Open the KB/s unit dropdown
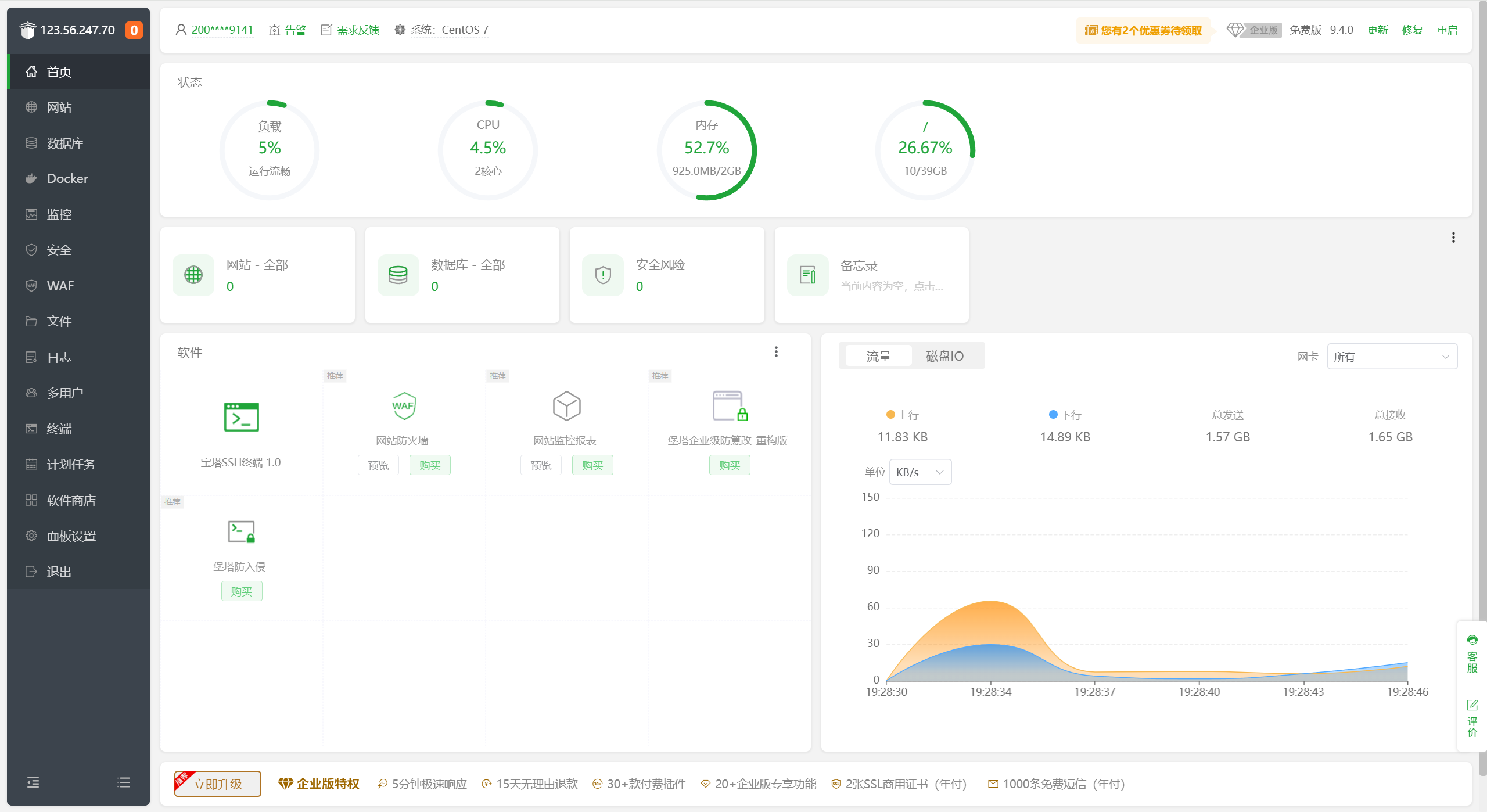 [920, 472]
